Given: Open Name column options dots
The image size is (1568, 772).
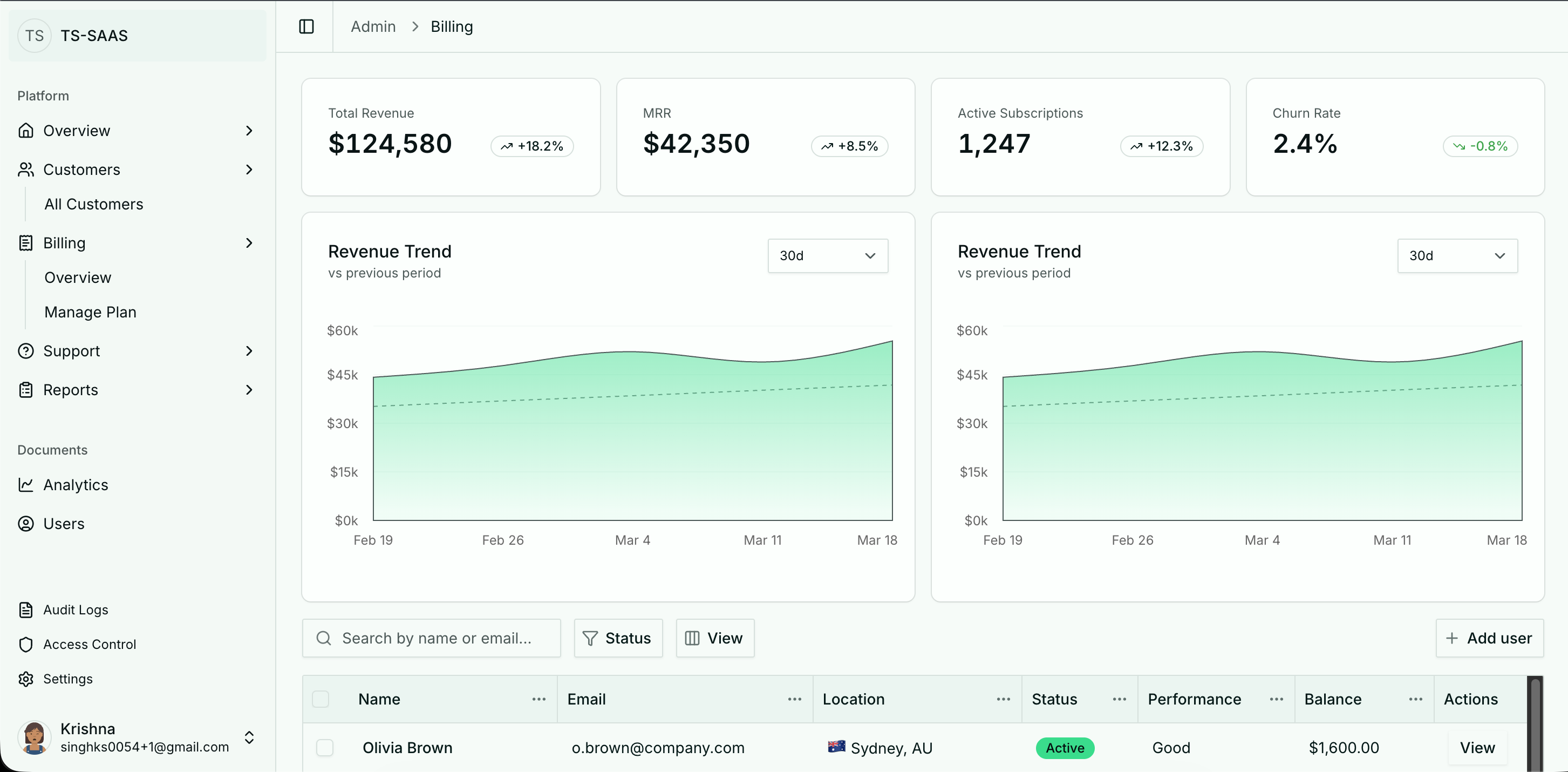Looking at the screenshot, I should point(538,699).
